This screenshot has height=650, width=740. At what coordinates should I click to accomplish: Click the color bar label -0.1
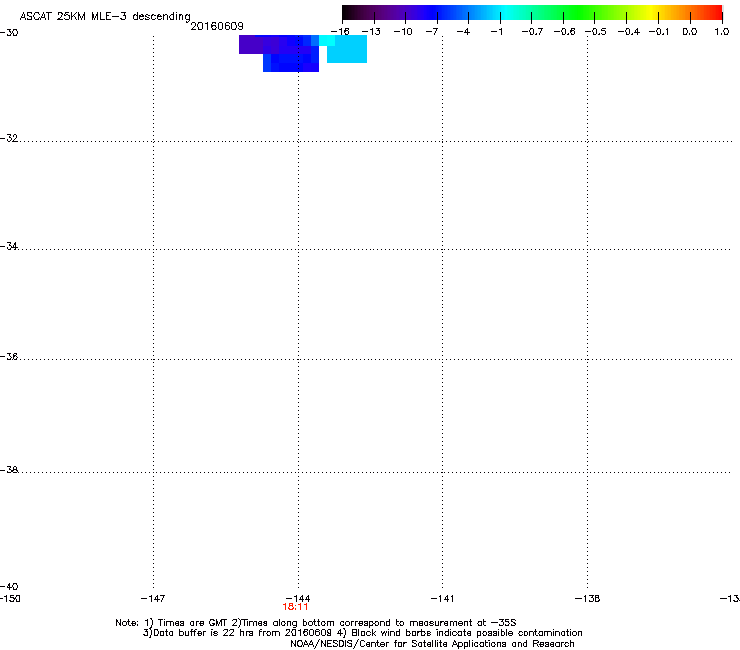point(659,32)
